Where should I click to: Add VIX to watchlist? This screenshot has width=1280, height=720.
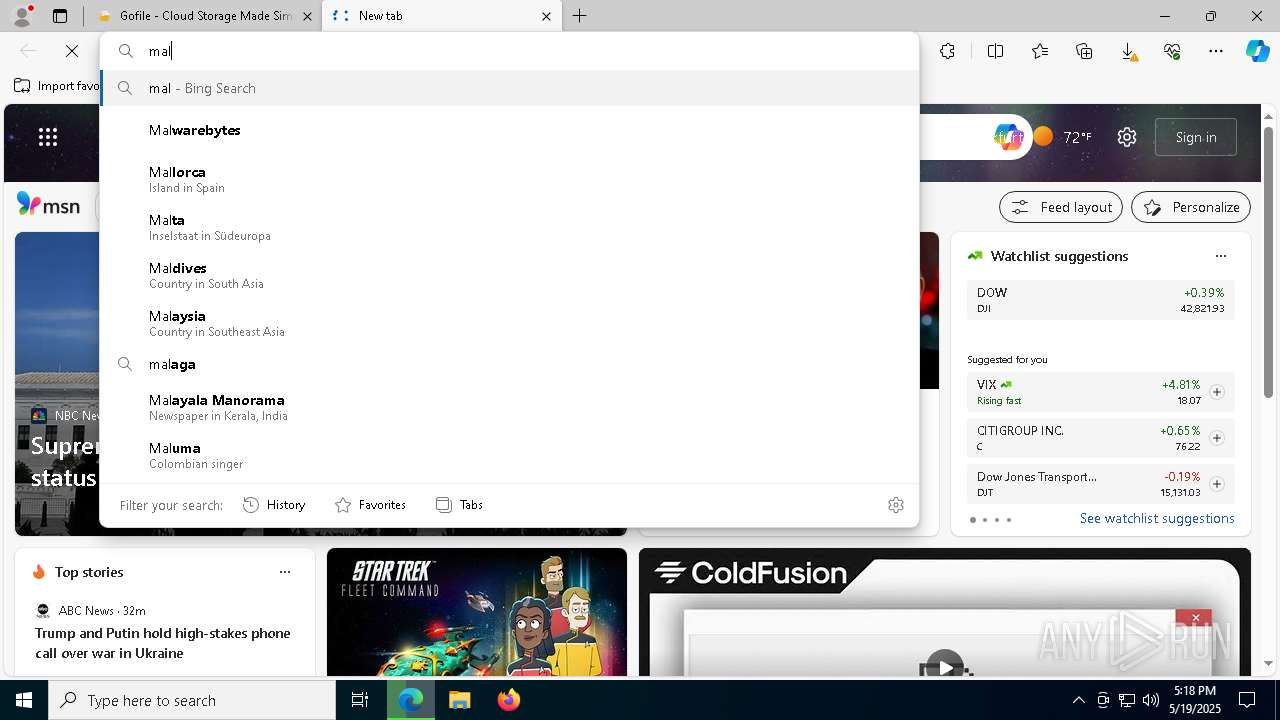click(1217, 392)
